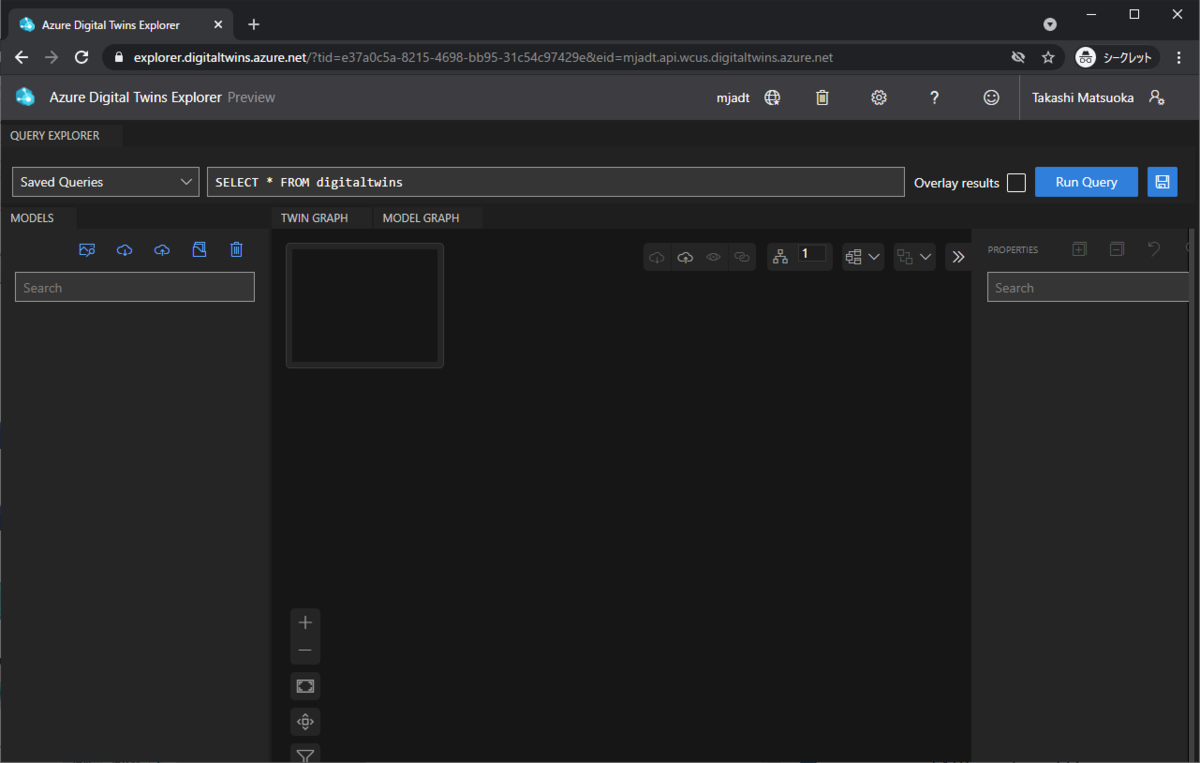Delete all models with the Models panel trash icon
Screen dimensions: 1200x763
236,250
